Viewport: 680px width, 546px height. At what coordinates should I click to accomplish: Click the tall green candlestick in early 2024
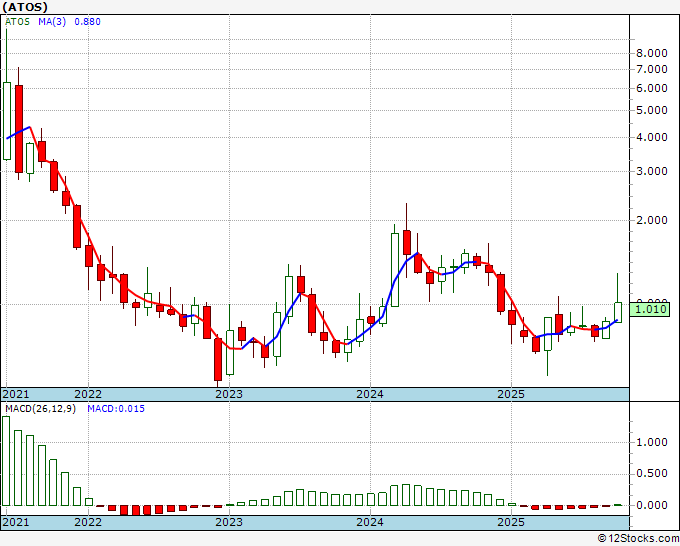coord(395,270)
